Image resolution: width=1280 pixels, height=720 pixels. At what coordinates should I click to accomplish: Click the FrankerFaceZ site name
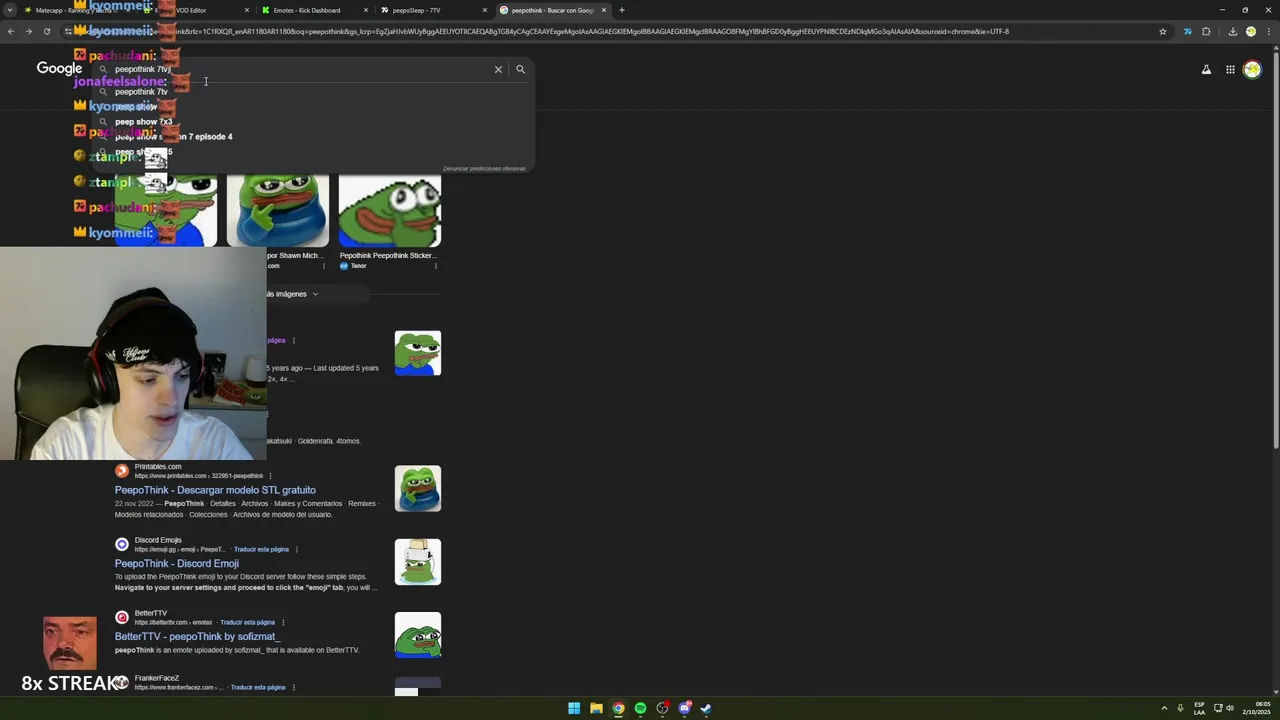[x=157, y=678]
